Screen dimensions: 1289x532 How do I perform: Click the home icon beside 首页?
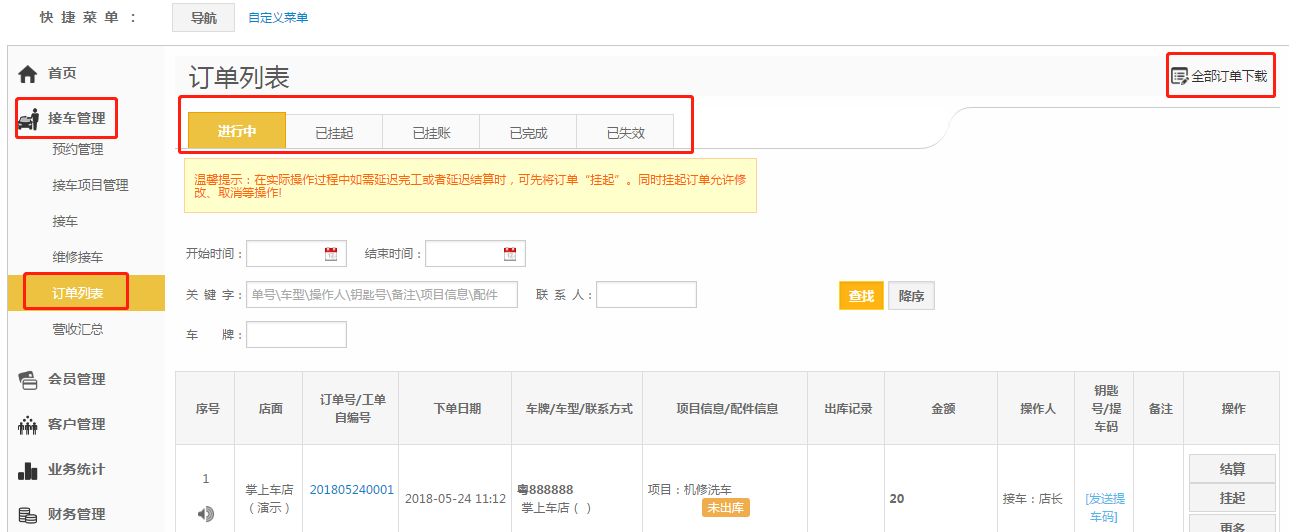click(x=28, y=74)
